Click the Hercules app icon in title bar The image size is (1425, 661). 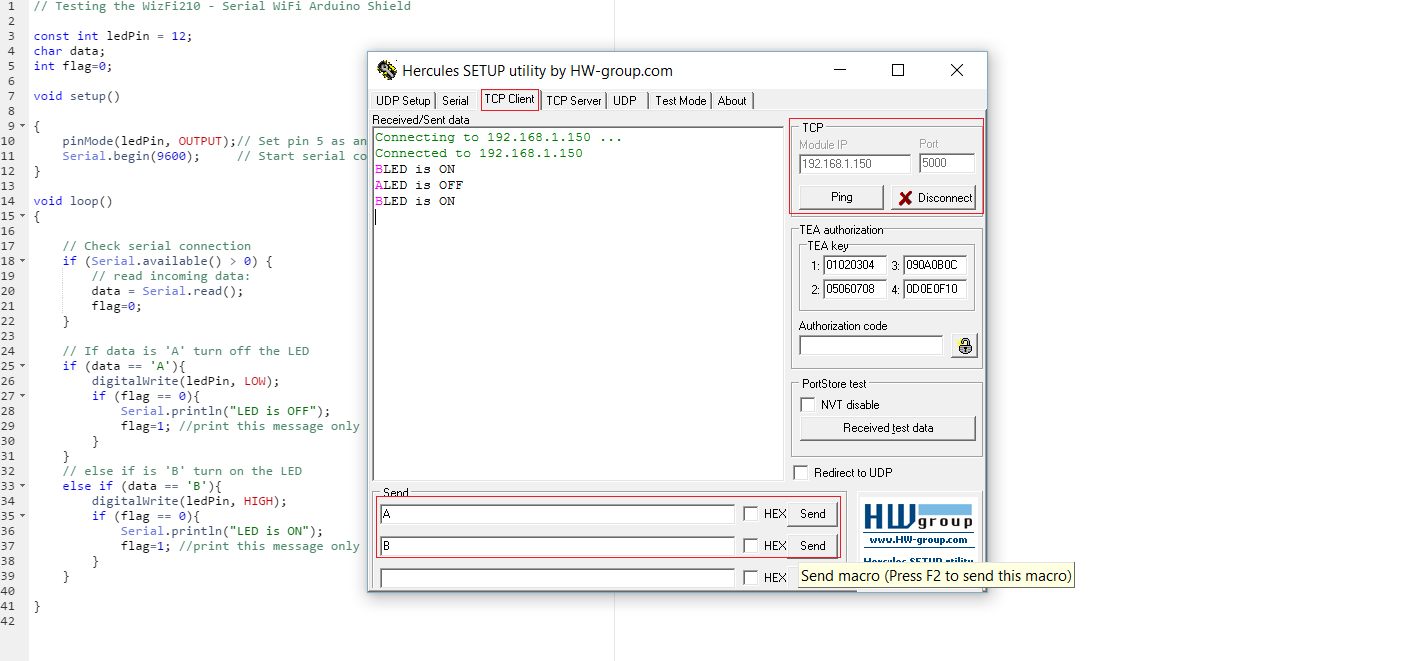tap(386, 70)
